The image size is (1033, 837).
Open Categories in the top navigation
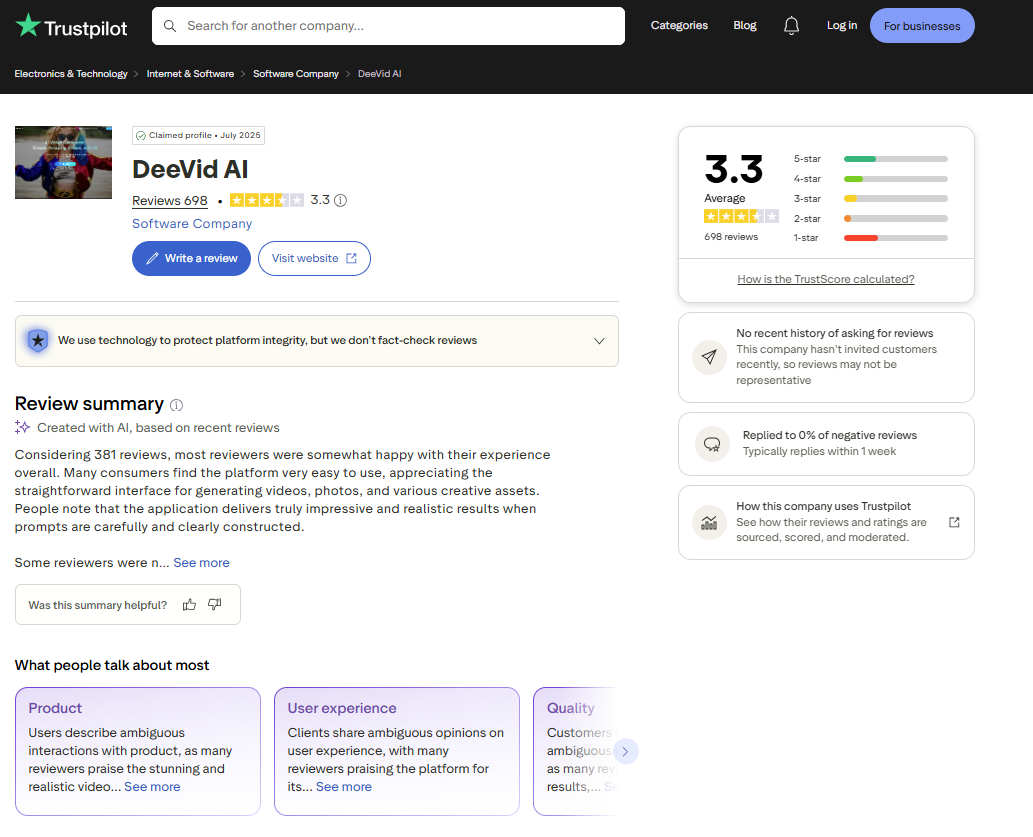pyautogui.click(x=679, y=25)
